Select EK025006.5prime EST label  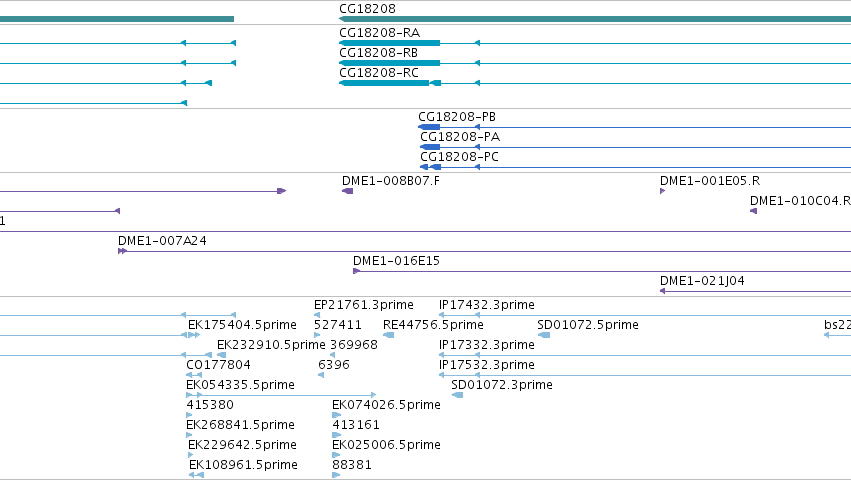[x=386, y=445]
